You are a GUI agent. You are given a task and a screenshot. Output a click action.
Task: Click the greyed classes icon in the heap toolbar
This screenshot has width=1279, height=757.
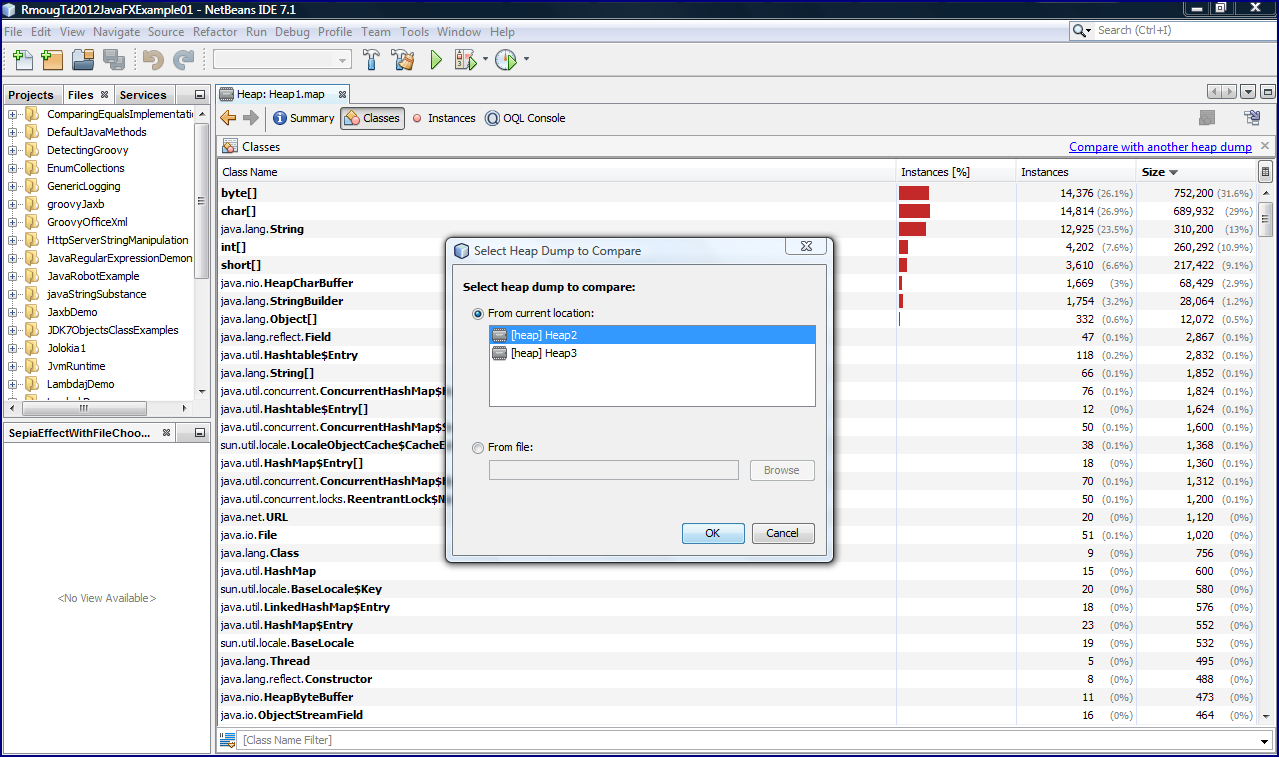pos(1207,118)
